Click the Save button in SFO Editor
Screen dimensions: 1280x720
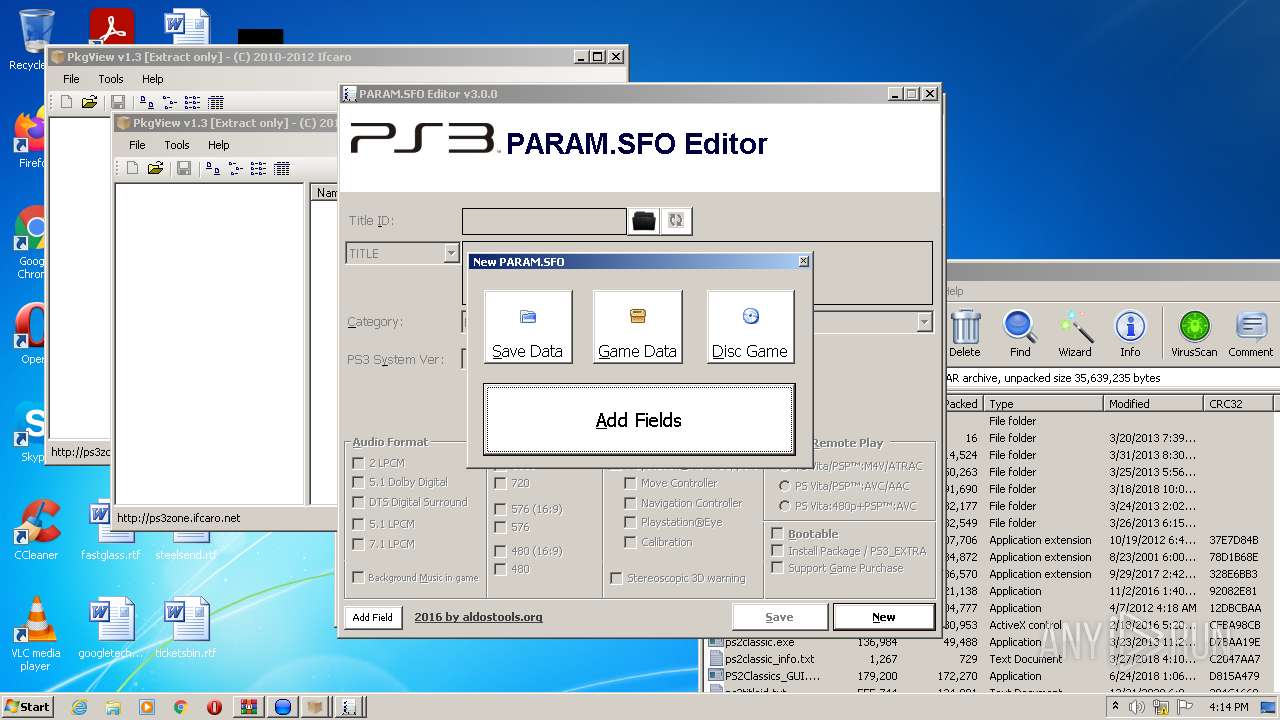tap(779, 617)
